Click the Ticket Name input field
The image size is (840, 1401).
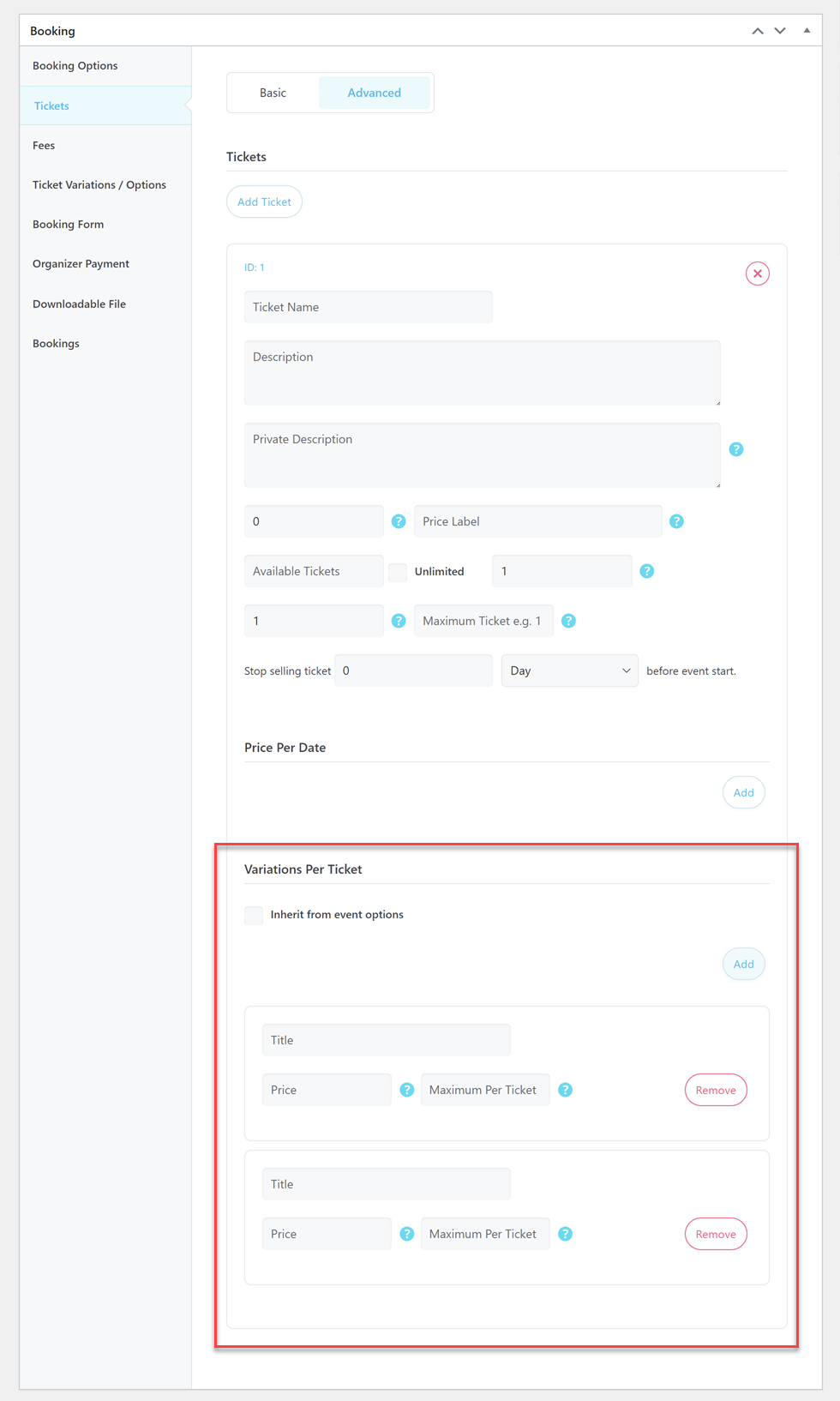coord(368,307)
